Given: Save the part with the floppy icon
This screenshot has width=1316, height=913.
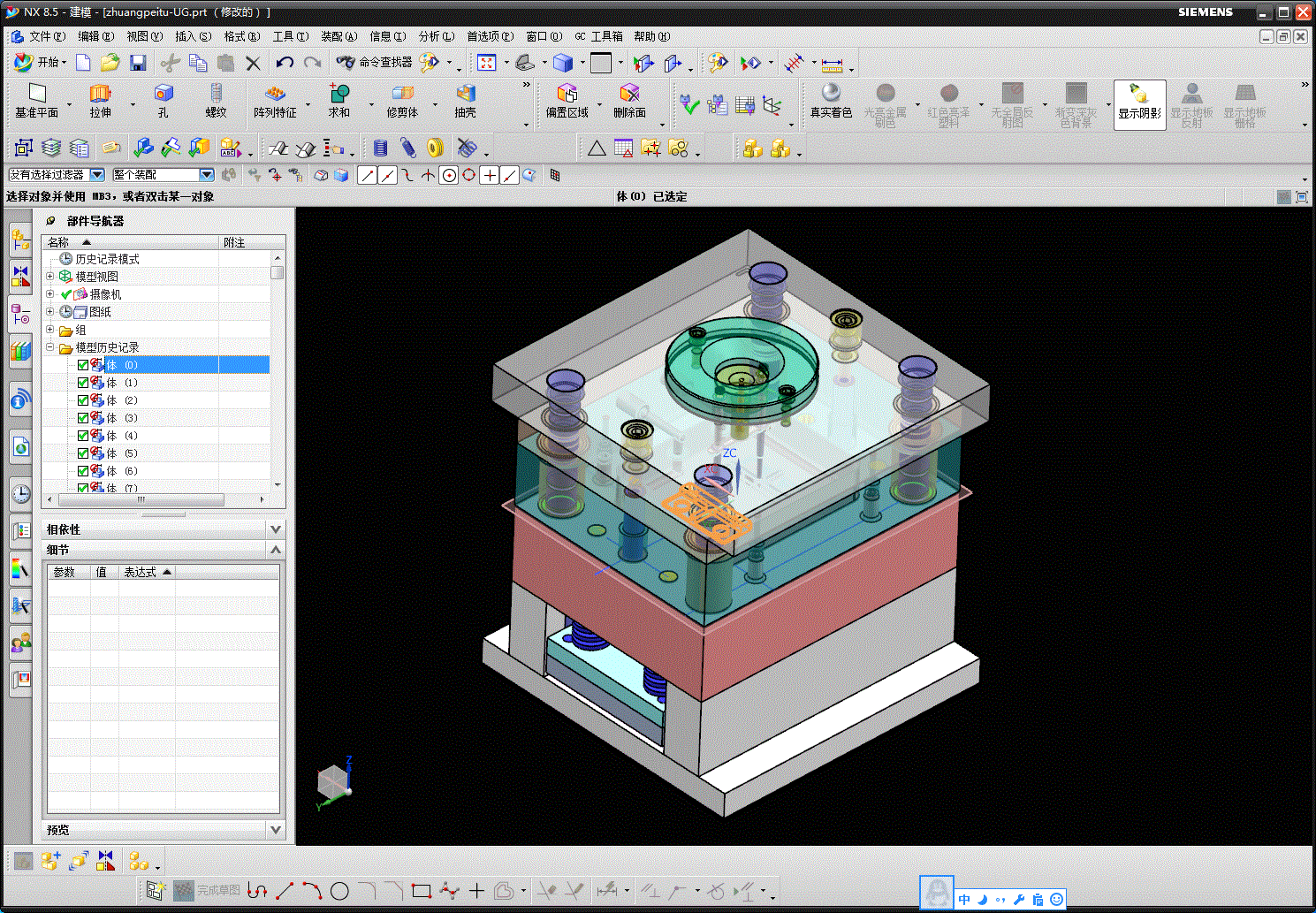Looking at the screenshot, I should click(x=138, y=62).
